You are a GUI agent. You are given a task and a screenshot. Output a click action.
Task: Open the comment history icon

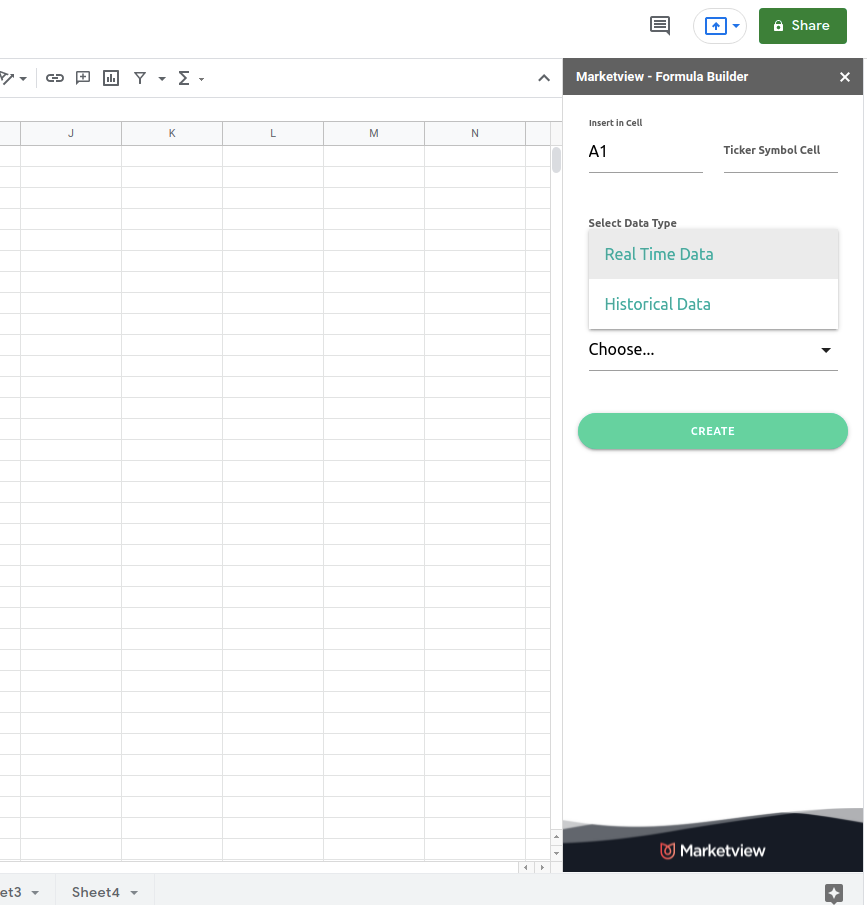point(660,26)
